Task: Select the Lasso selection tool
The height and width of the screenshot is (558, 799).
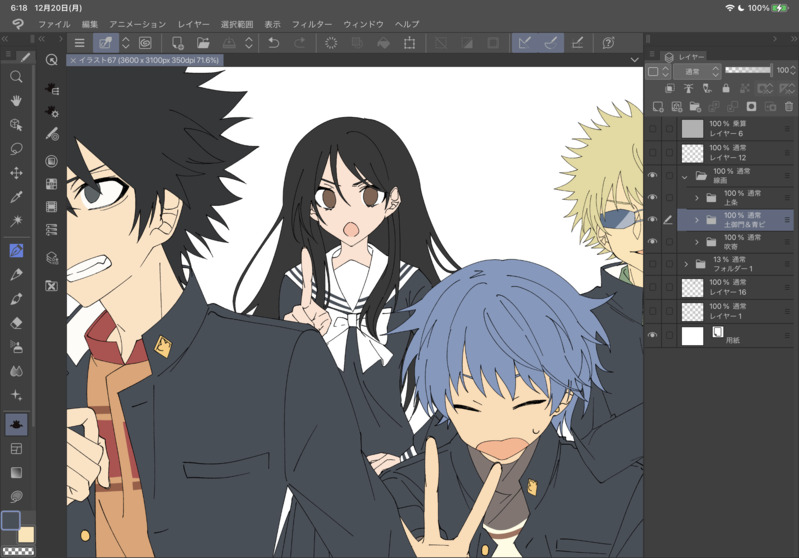Action: click(16, 149)
